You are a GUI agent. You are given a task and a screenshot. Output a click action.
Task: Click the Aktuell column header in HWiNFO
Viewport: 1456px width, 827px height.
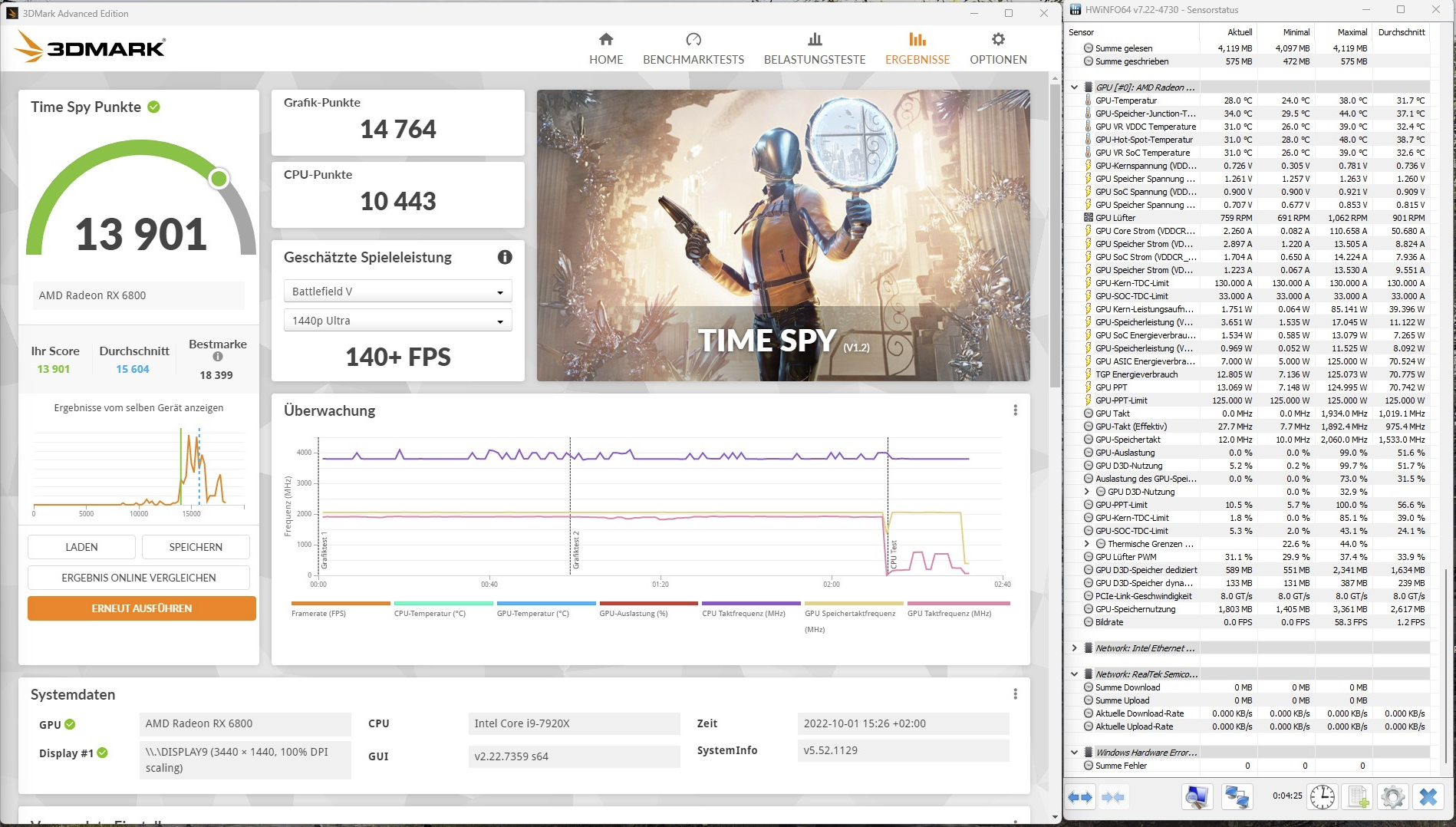pyautogui.click(x=1227, y=32)
